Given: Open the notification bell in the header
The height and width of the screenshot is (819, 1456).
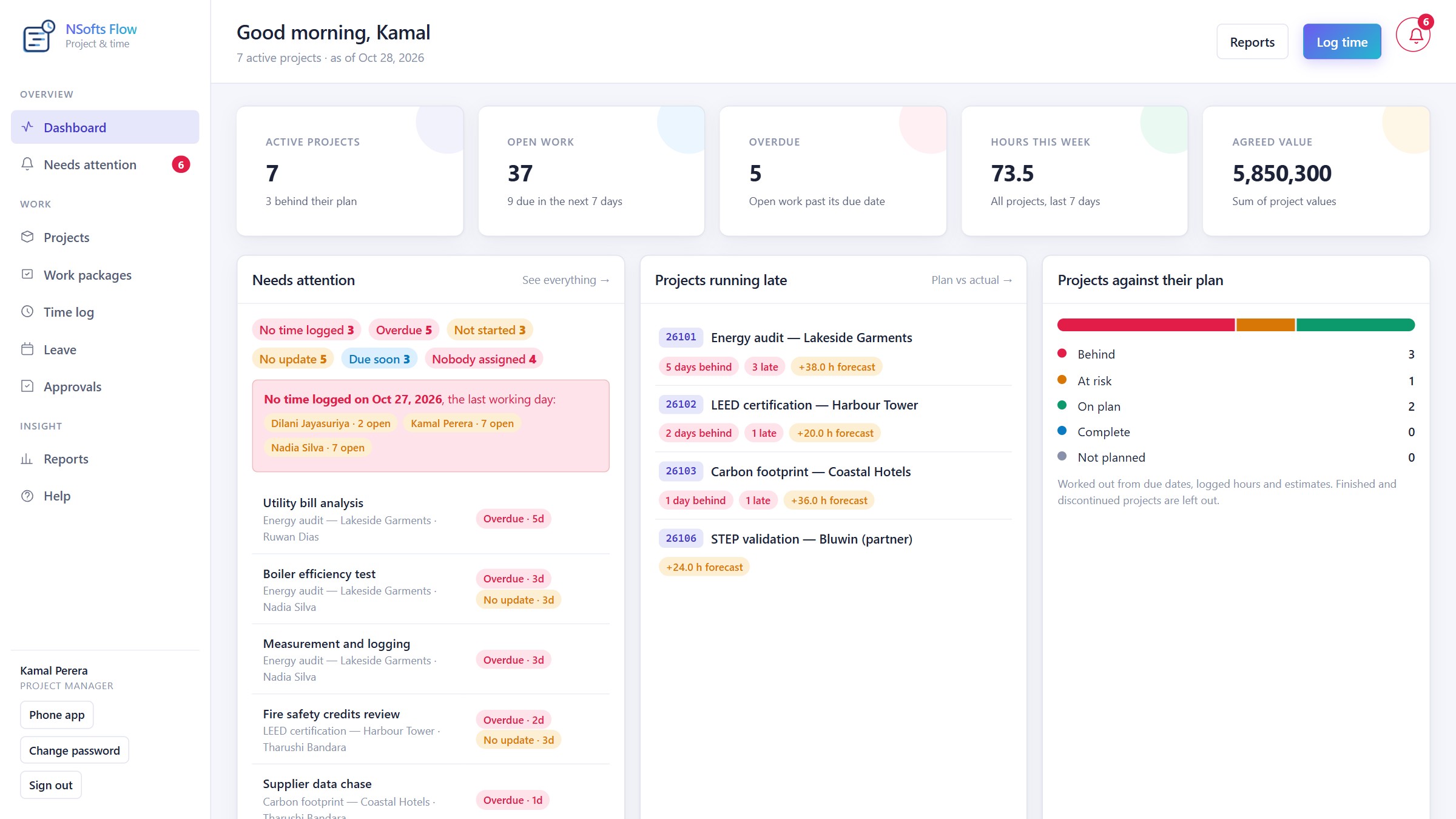Looking at the screenshot, I should (x=1413, y=35).
